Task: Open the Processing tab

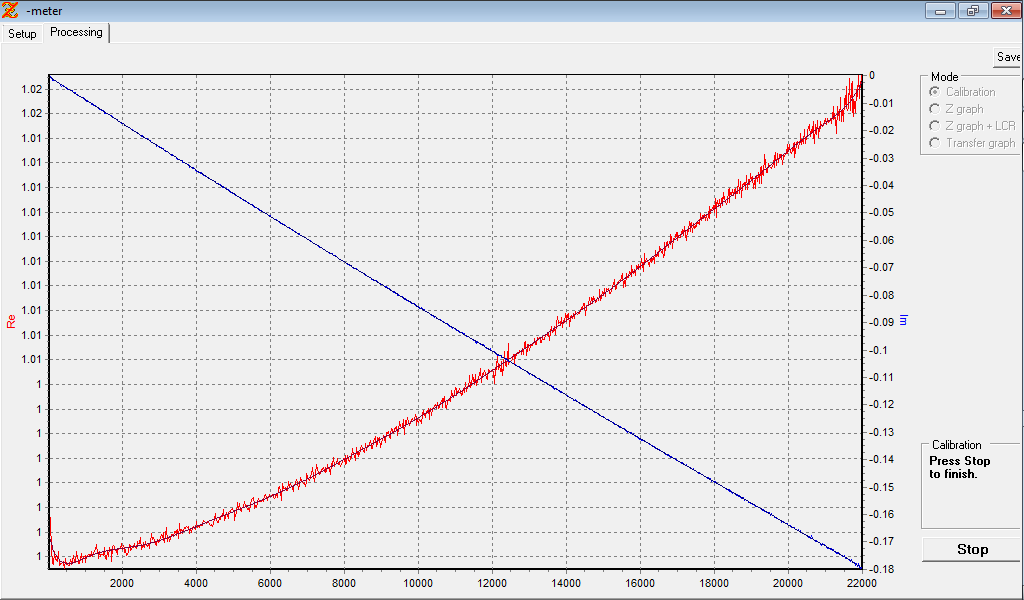Action: [76, 33]
